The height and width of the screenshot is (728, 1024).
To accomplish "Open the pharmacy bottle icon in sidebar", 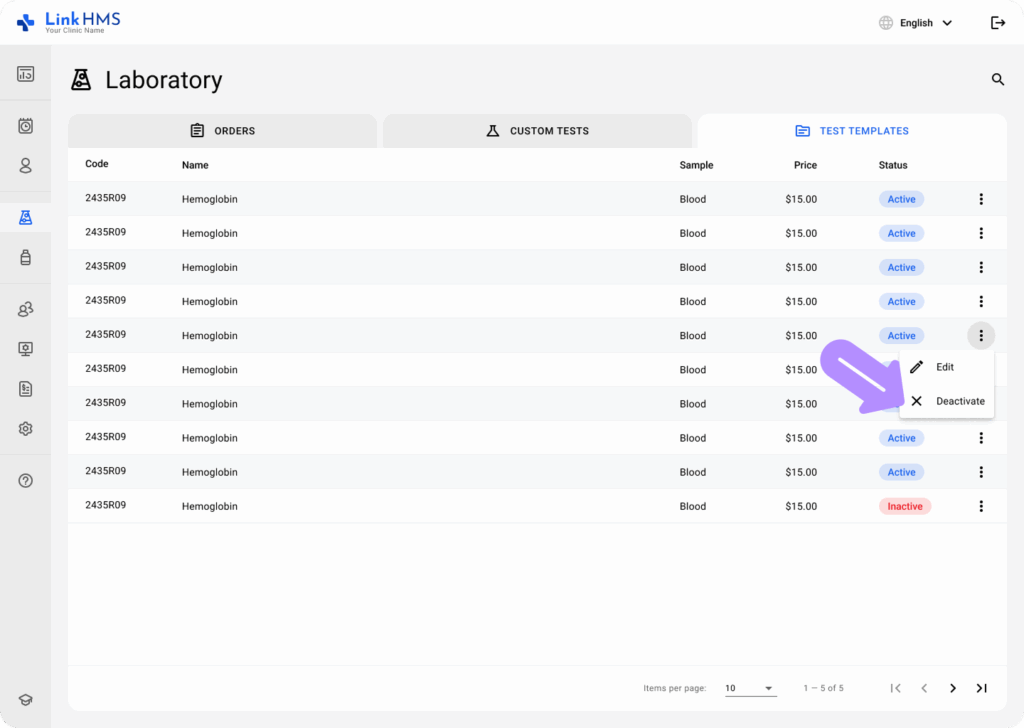I will pyautogui.click(x=25, y=257).
